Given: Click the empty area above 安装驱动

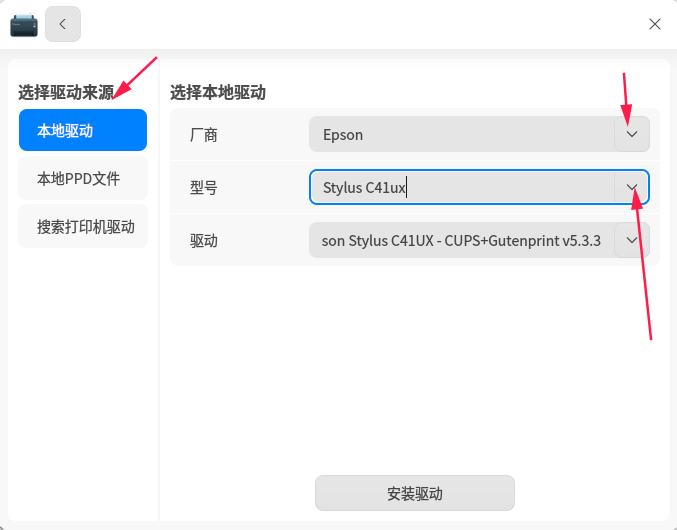Looking at the screenshot, I should (414, 367).
